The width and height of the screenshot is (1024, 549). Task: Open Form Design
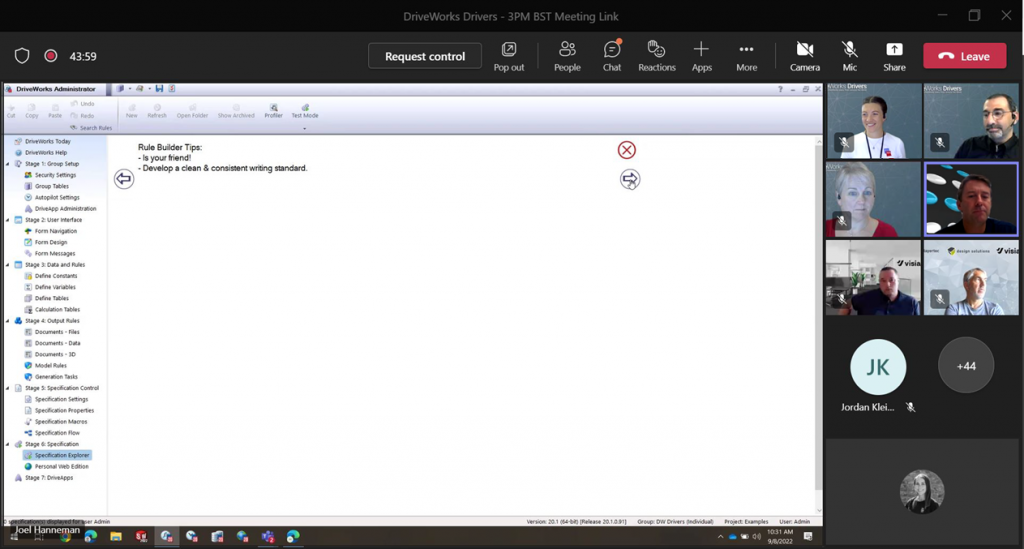click(x=46, y=242)
